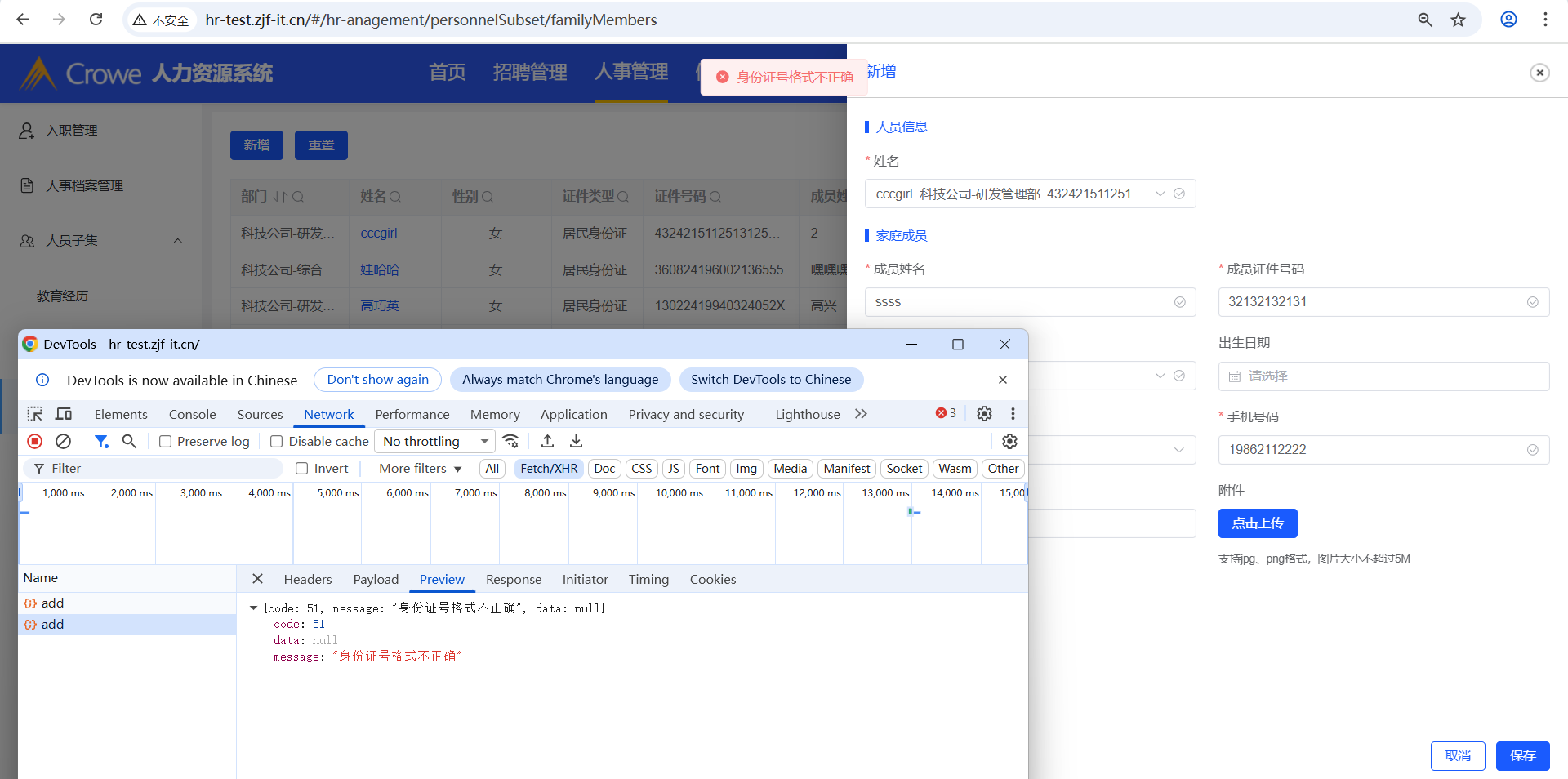Open the No throttling dropdown
1568x779 pixels.
(x=434, y=442)
